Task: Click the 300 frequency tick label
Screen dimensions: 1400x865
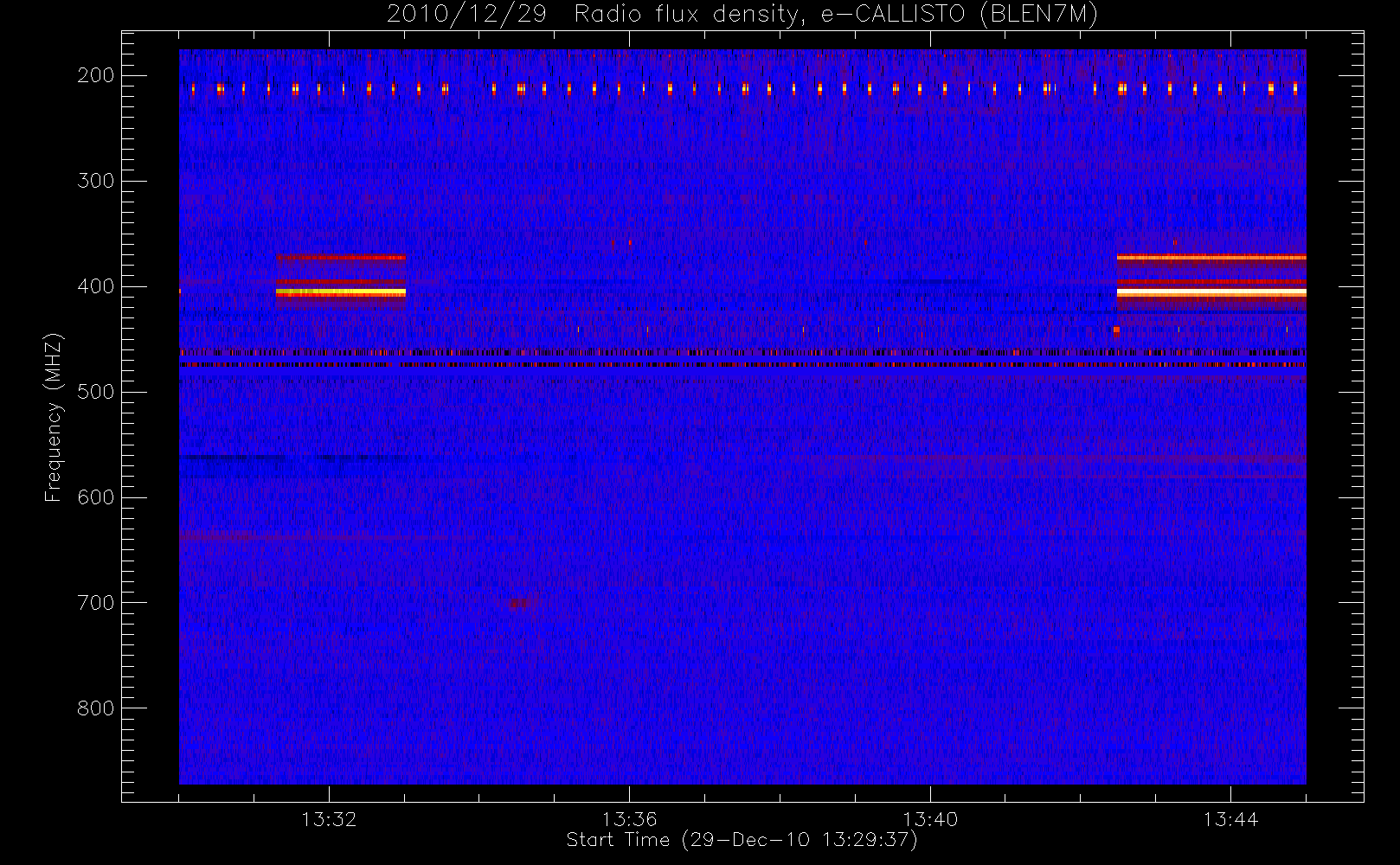Action: pyautogui.click(x=95, y=181)
